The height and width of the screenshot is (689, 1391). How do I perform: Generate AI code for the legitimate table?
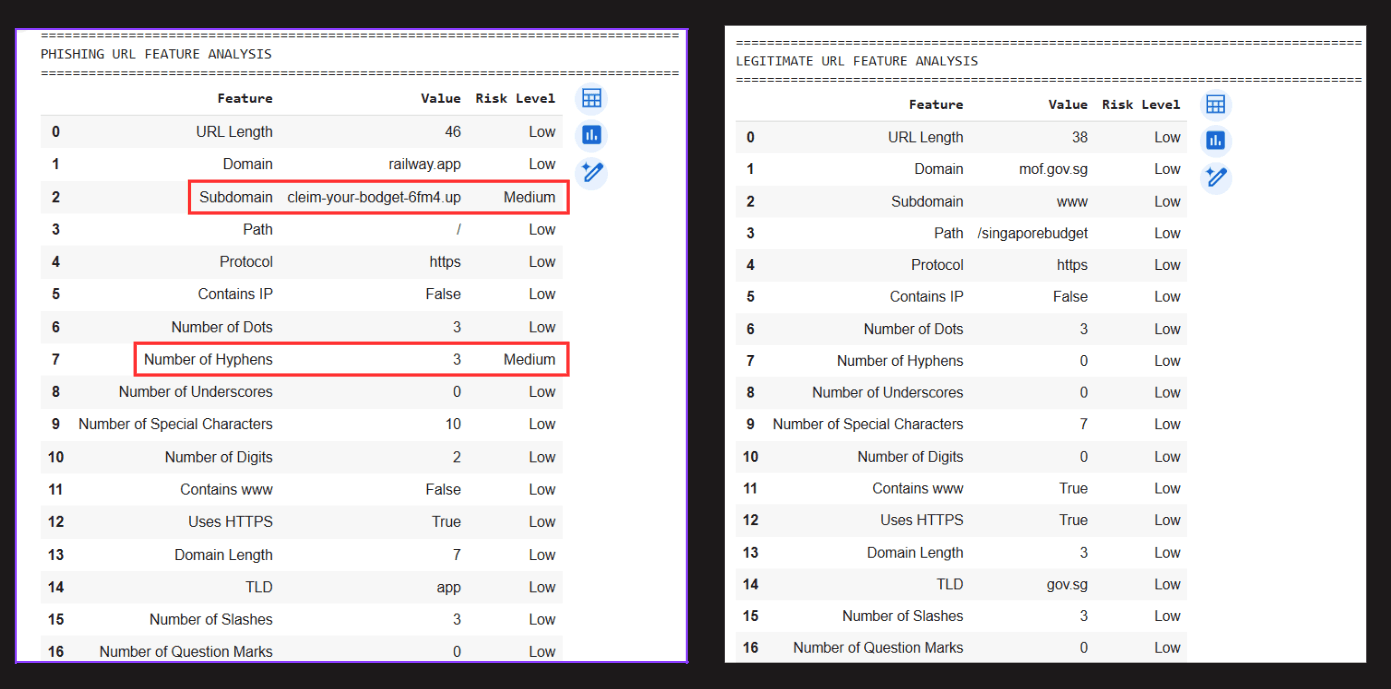1216,178
